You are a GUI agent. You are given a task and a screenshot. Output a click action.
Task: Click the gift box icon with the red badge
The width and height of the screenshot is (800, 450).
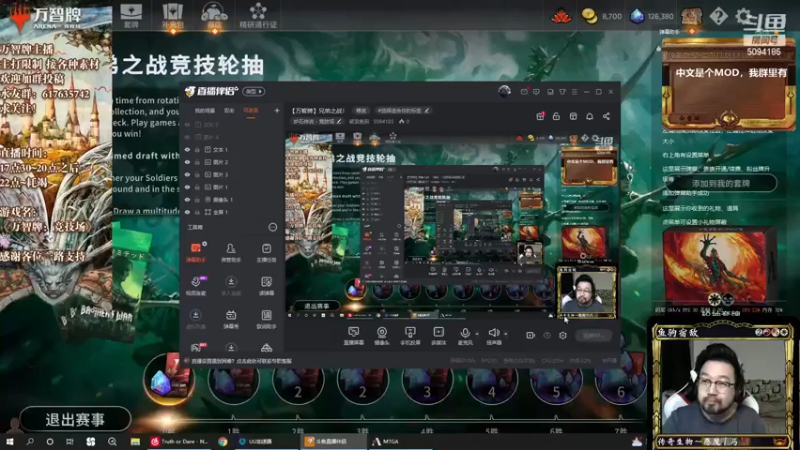(x=540, y=116)
